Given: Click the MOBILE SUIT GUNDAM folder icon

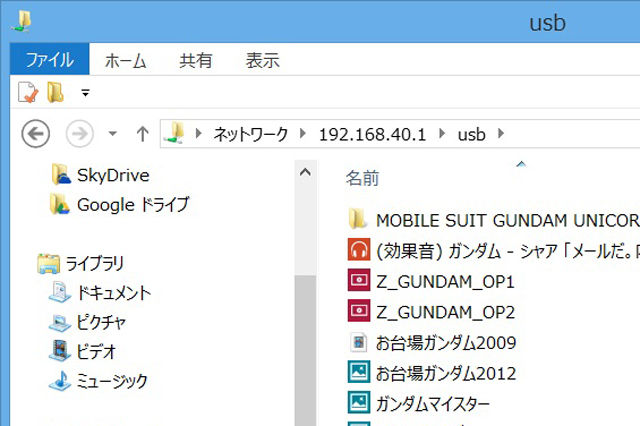Looking at the screenshot, I should click(358, 219).
